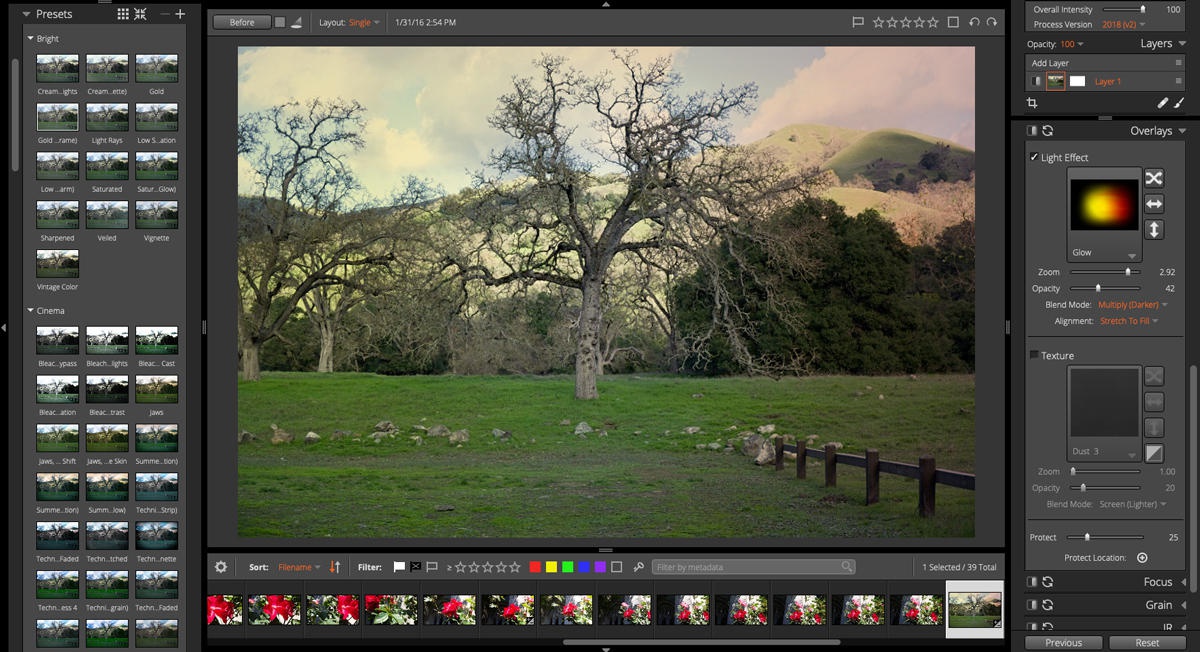Rotate image right with toolbar arrow

[992, 22]
